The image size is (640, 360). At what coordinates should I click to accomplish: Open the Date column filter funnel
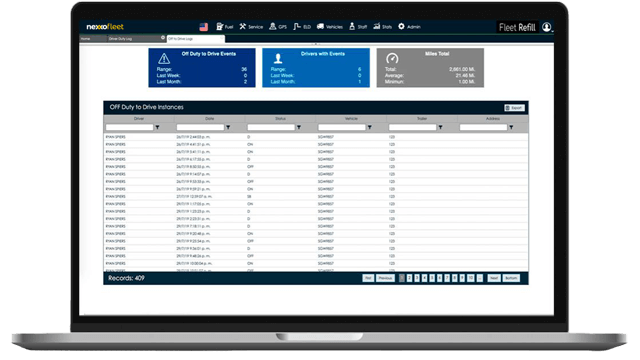tap(228, 127)
